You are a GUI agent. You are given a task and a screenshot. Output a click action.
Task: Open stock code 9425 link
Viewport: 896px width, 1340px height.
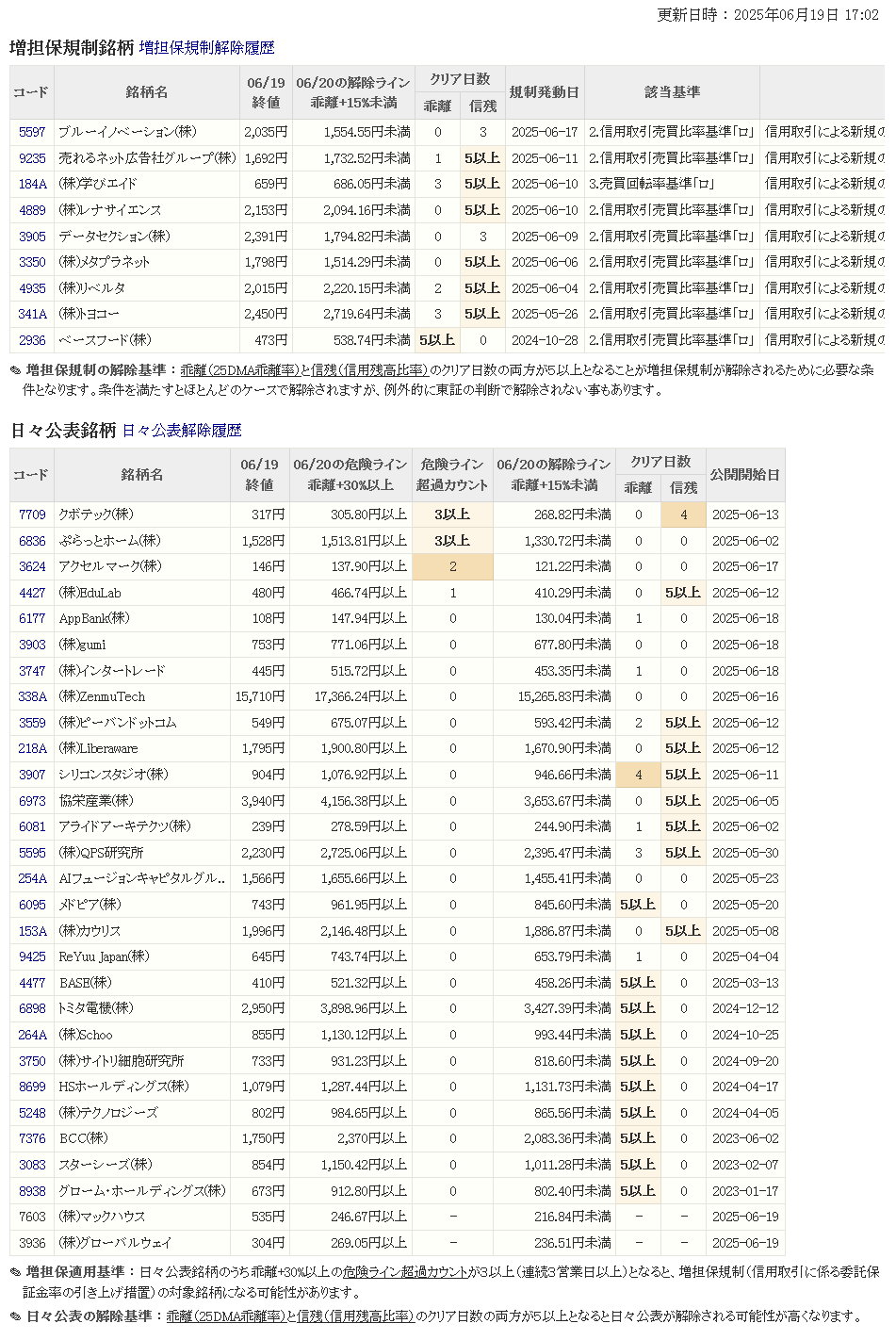(x=32, y=956)
